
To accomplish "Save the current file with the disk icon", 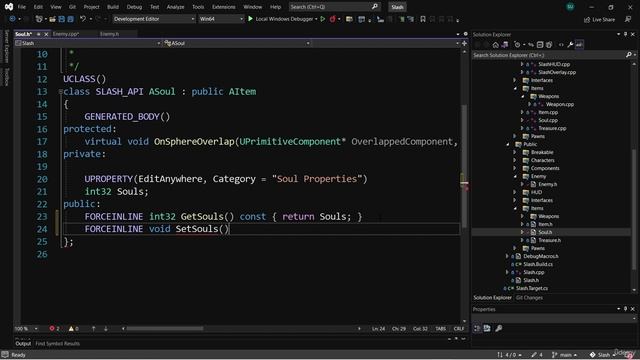I will tap(62, 19).
